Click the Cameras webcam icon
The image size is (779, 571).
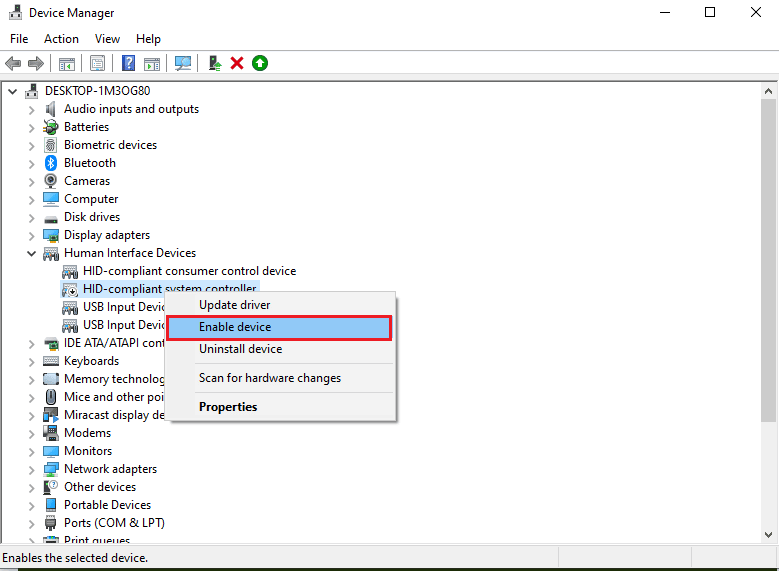51,181
